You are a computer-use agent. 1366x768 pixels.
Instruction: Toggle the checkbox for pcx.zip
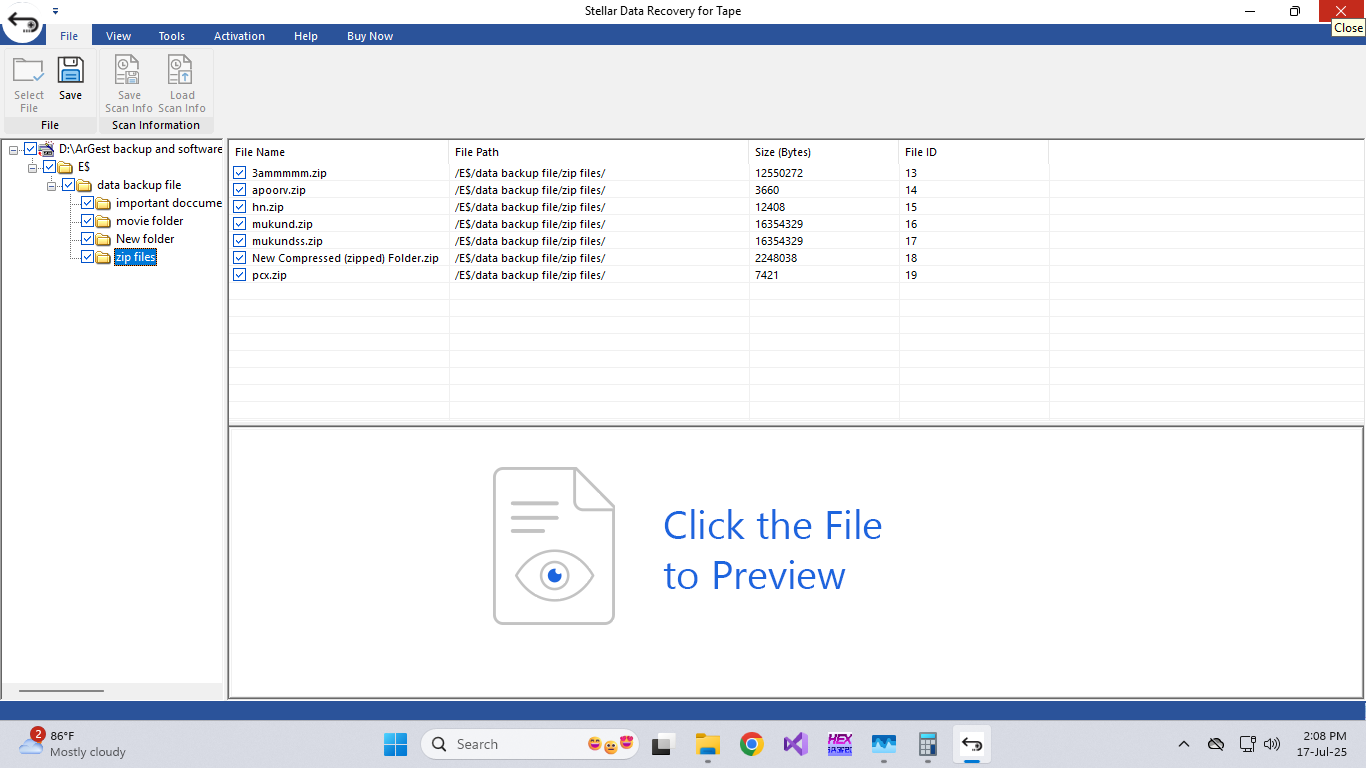pos(240,275)
